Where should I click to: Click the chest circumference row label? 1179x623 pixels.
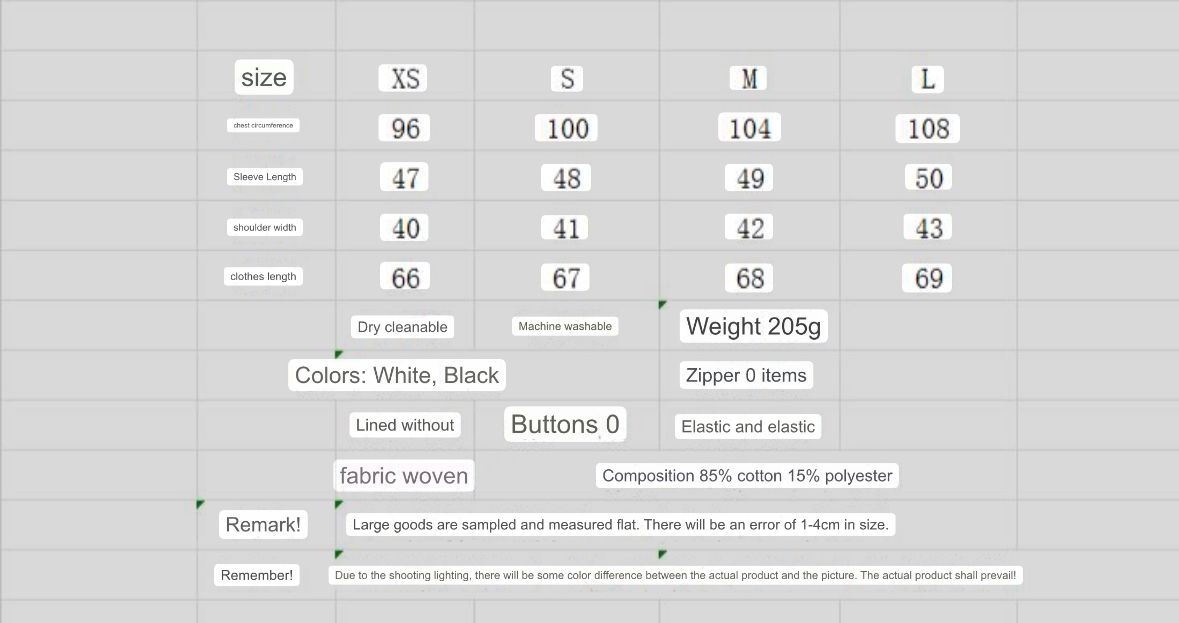[264, 125]
